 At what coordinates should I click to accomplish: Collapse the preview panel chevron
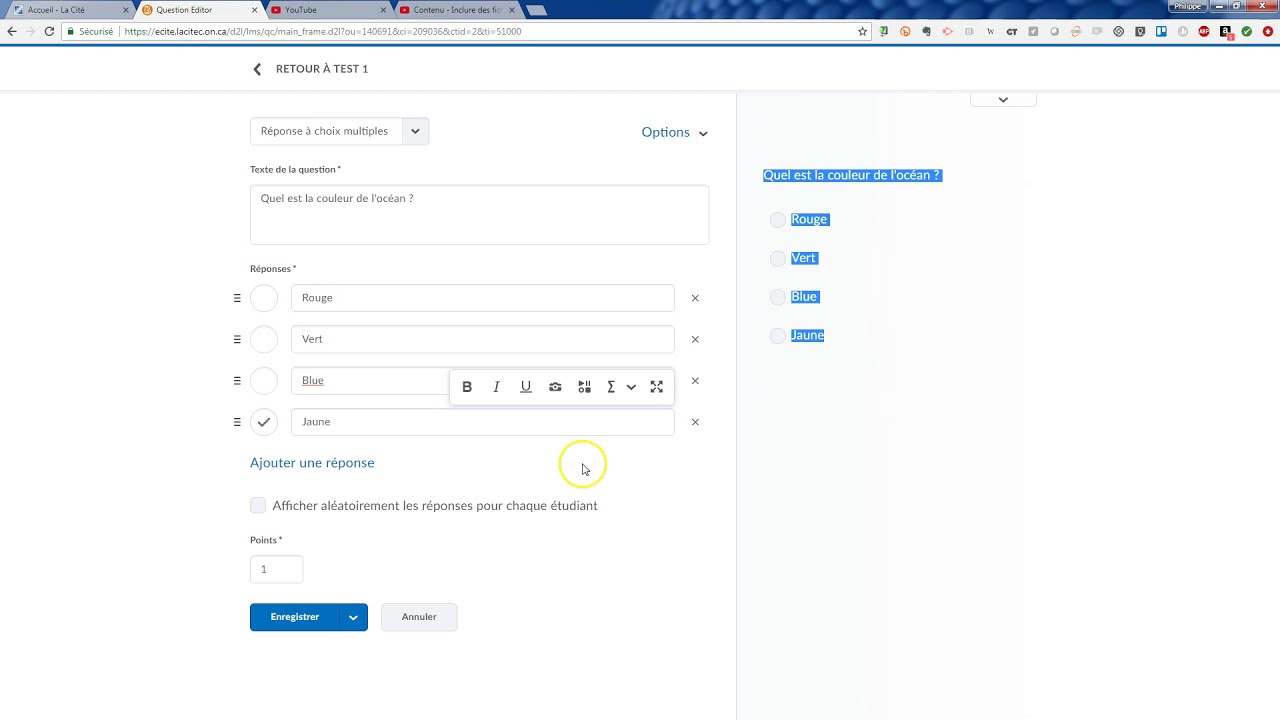[1003, 99]
